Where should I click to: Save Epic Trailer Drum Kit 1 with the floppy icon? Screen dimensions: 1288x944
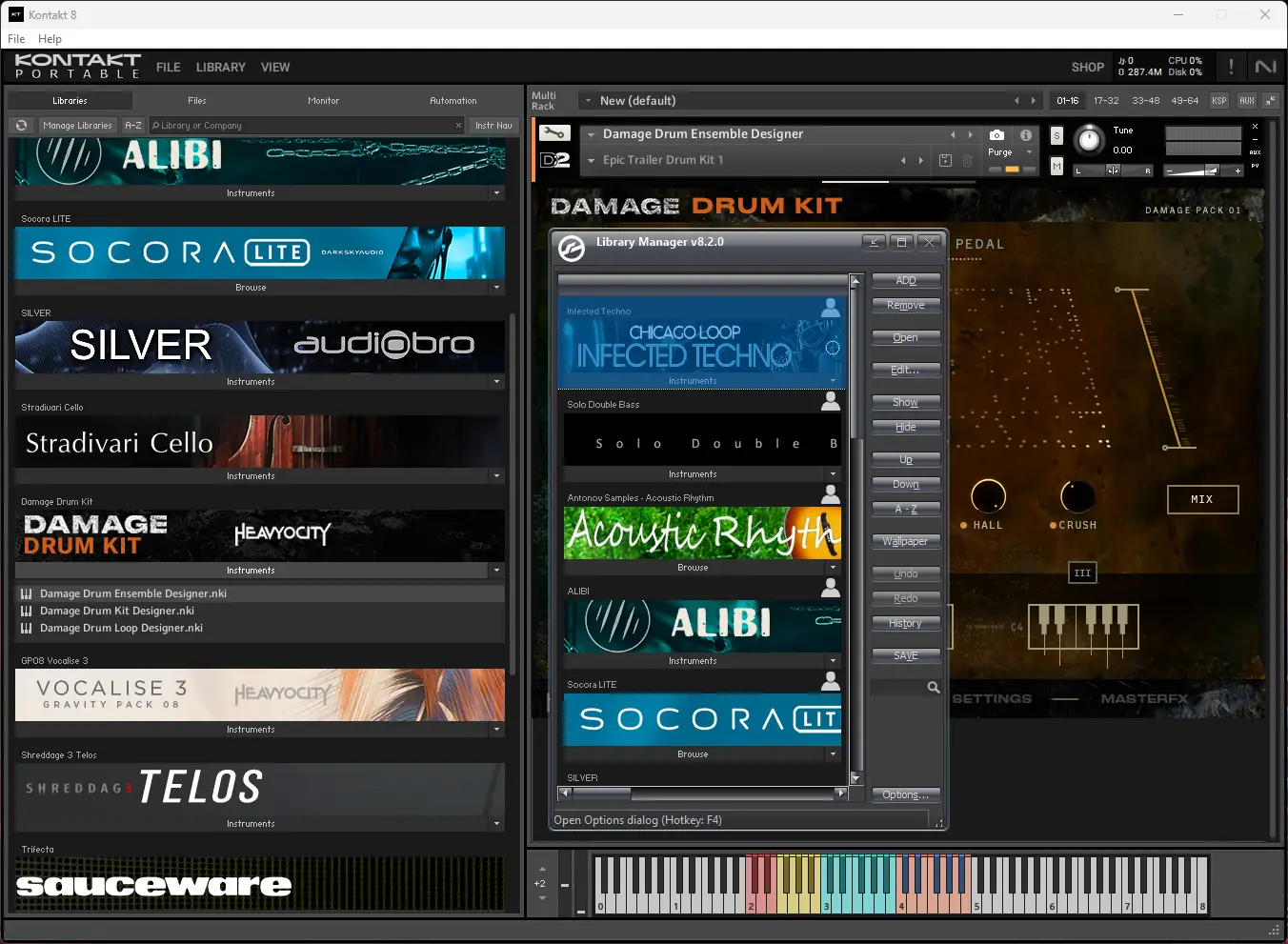944,160
